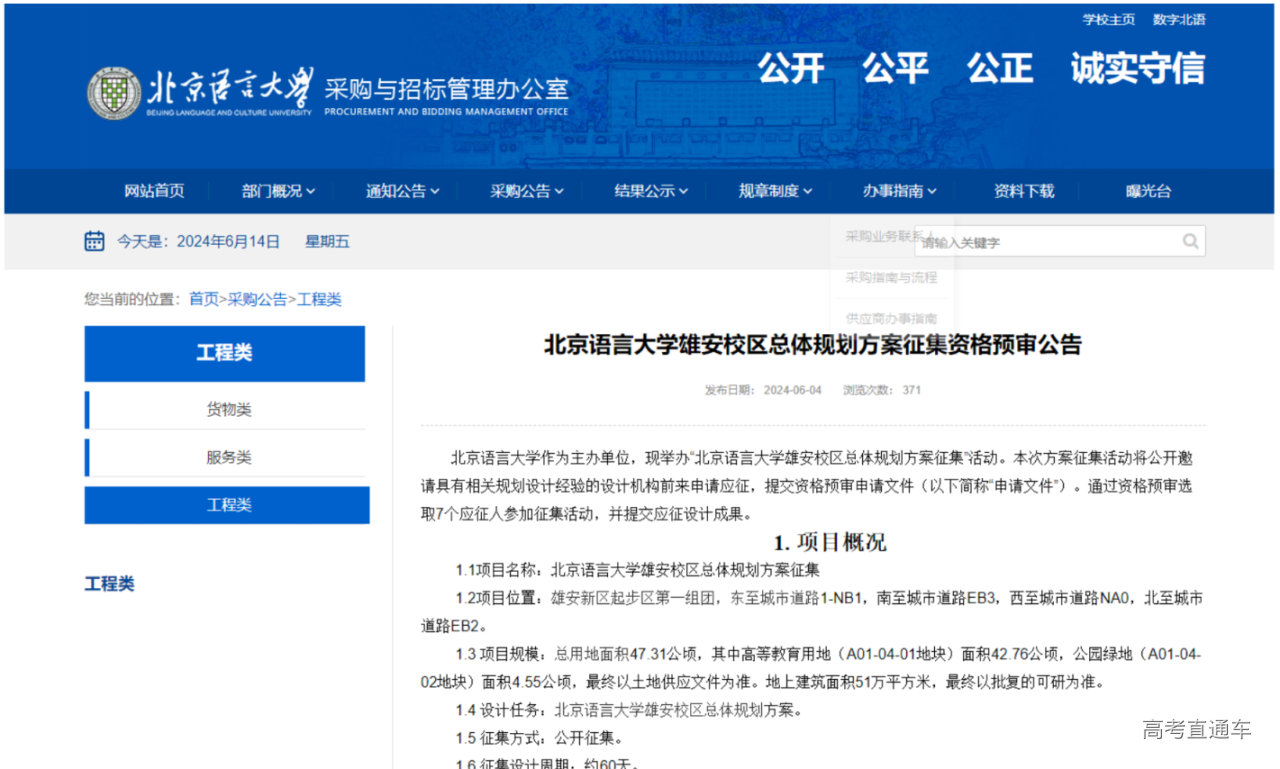Expand the 规章制度 dropdown menu
The width and height of the screenshot is (1280, 769).
click(x=775, y=191)
